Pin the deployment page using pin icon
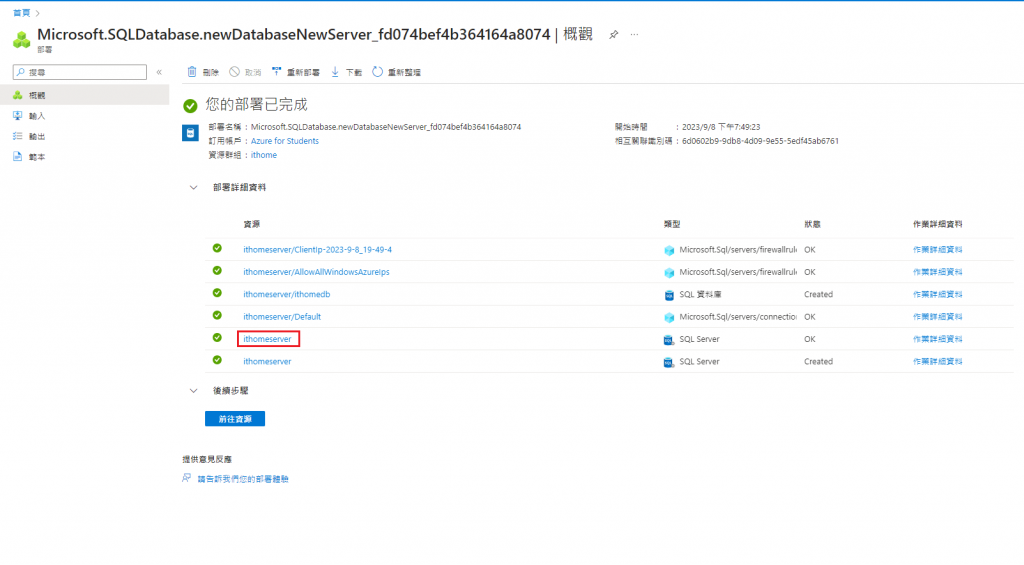This screenshot has height=565, width=1024. pos(613,35)
